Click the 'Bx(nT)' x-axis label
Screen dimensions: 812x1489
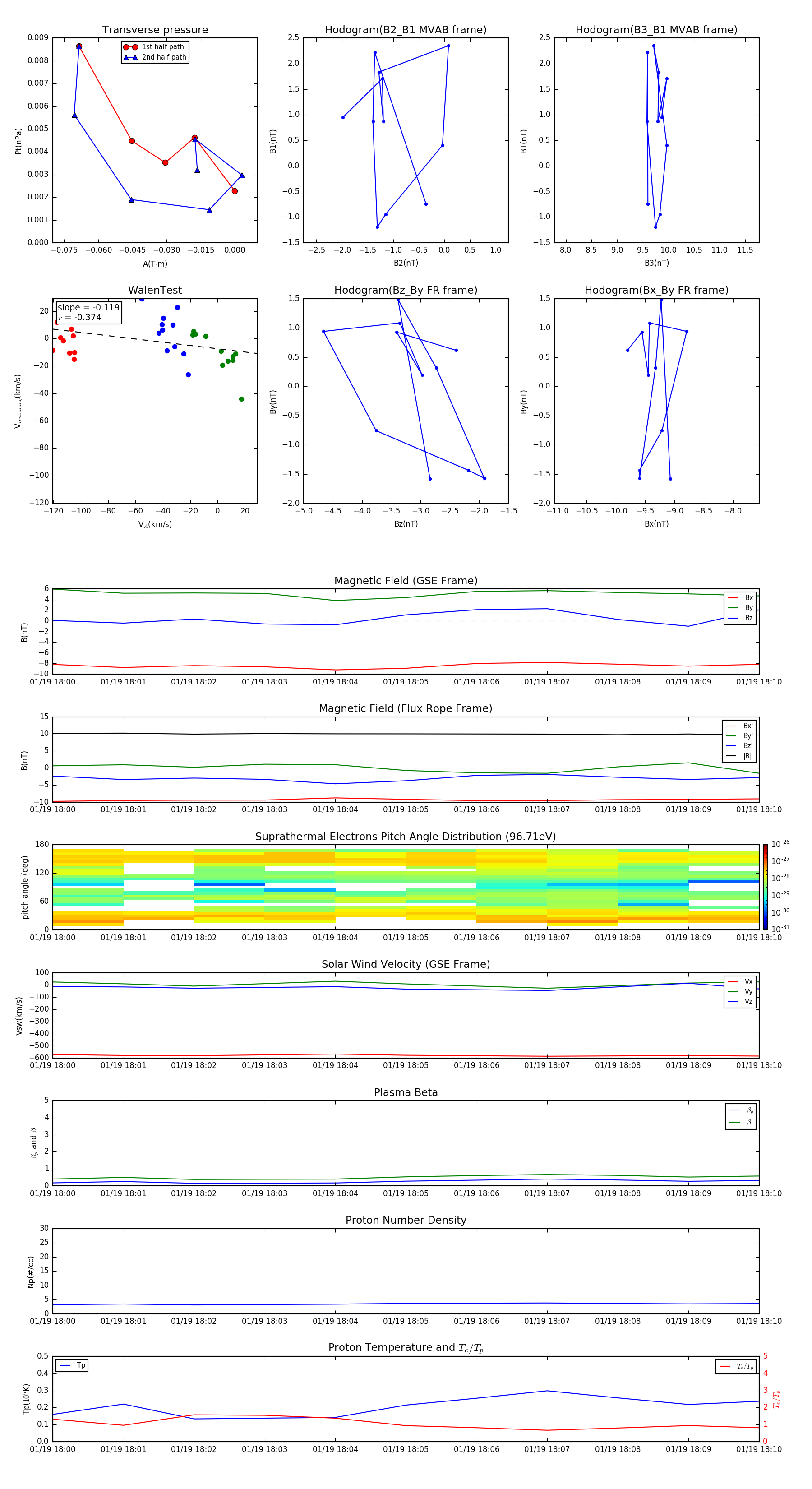pos(656,524)
